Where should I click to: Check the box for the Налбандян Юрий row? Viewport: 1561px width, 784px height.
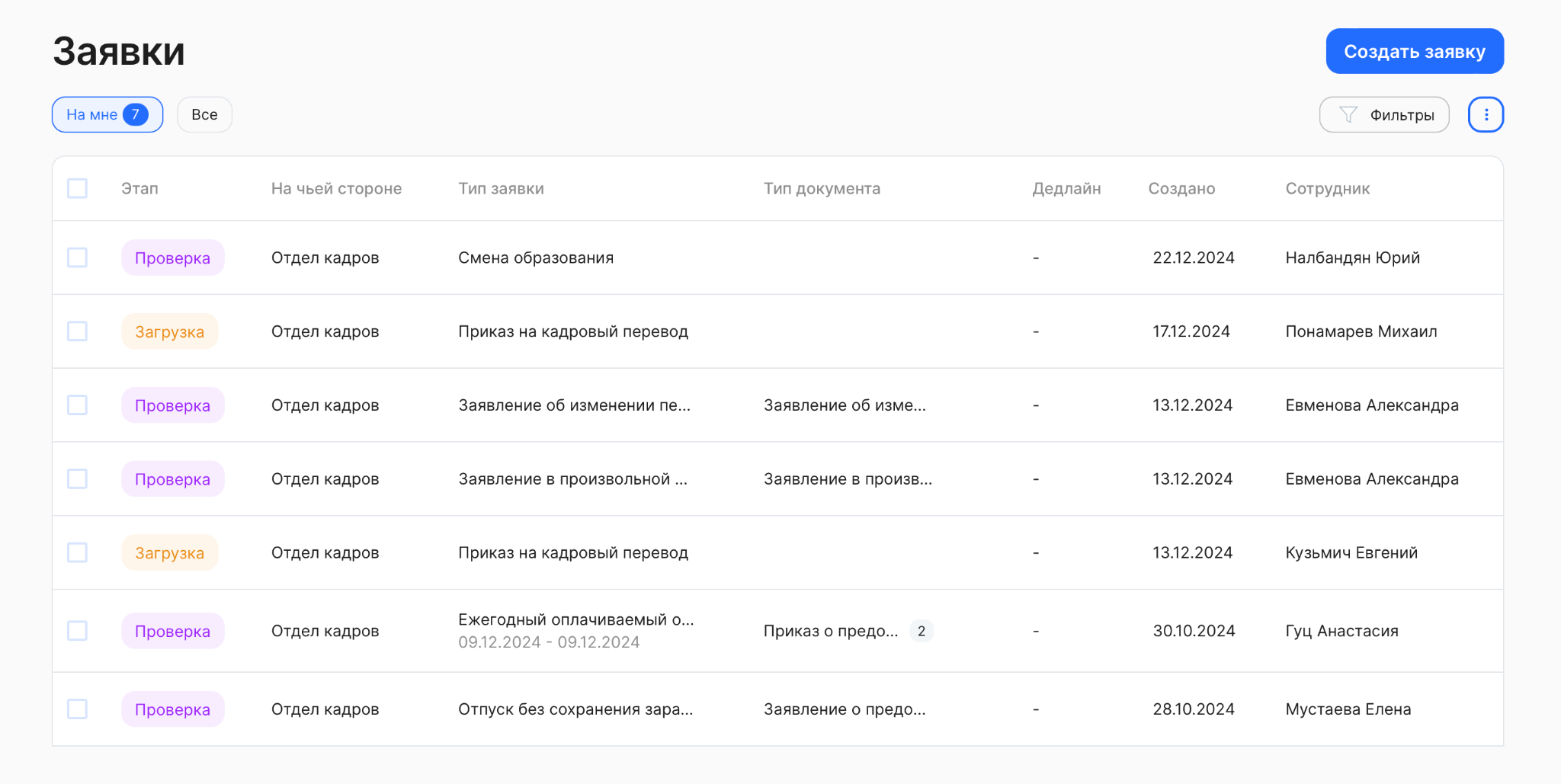(77, 258)
